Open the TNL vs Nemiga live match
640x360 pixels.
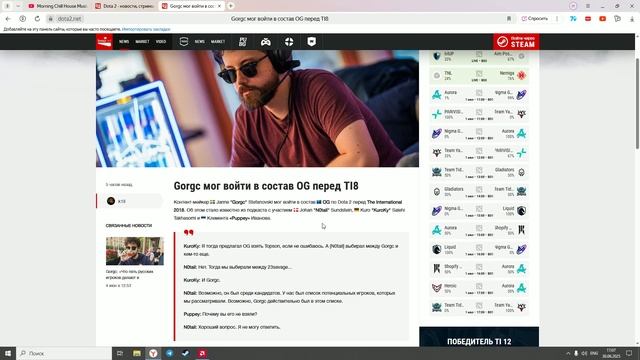tap(479, 76)
